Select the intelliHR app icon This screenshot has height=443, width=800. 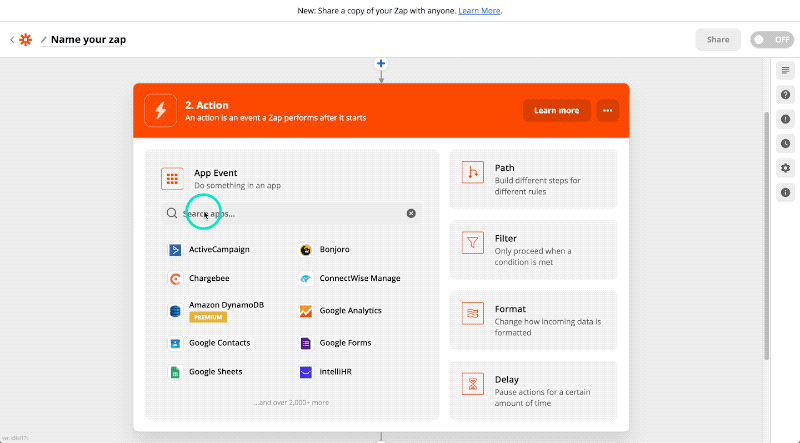click(x=306, y=372)
